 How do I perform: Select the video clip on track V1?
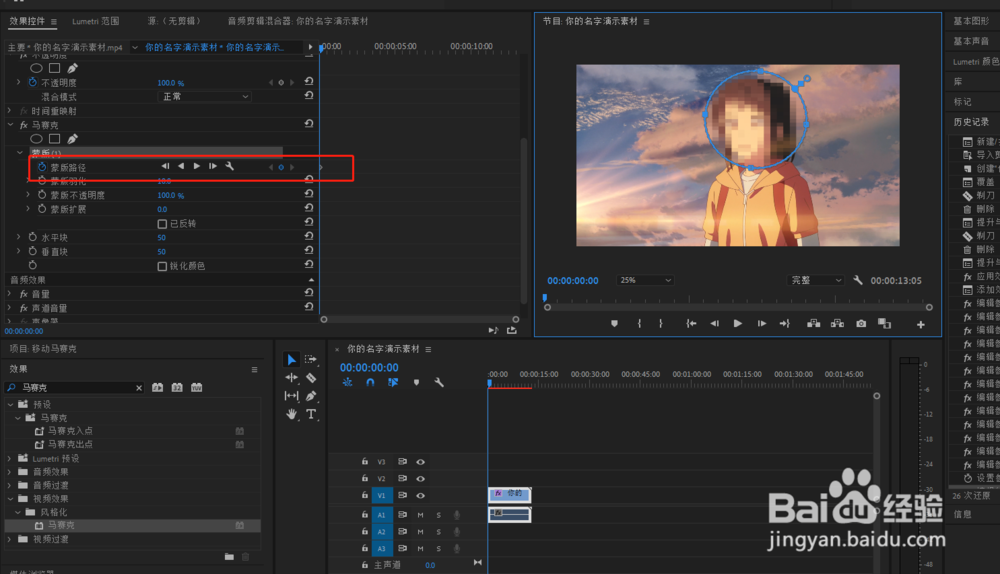(x=510, y=494)
